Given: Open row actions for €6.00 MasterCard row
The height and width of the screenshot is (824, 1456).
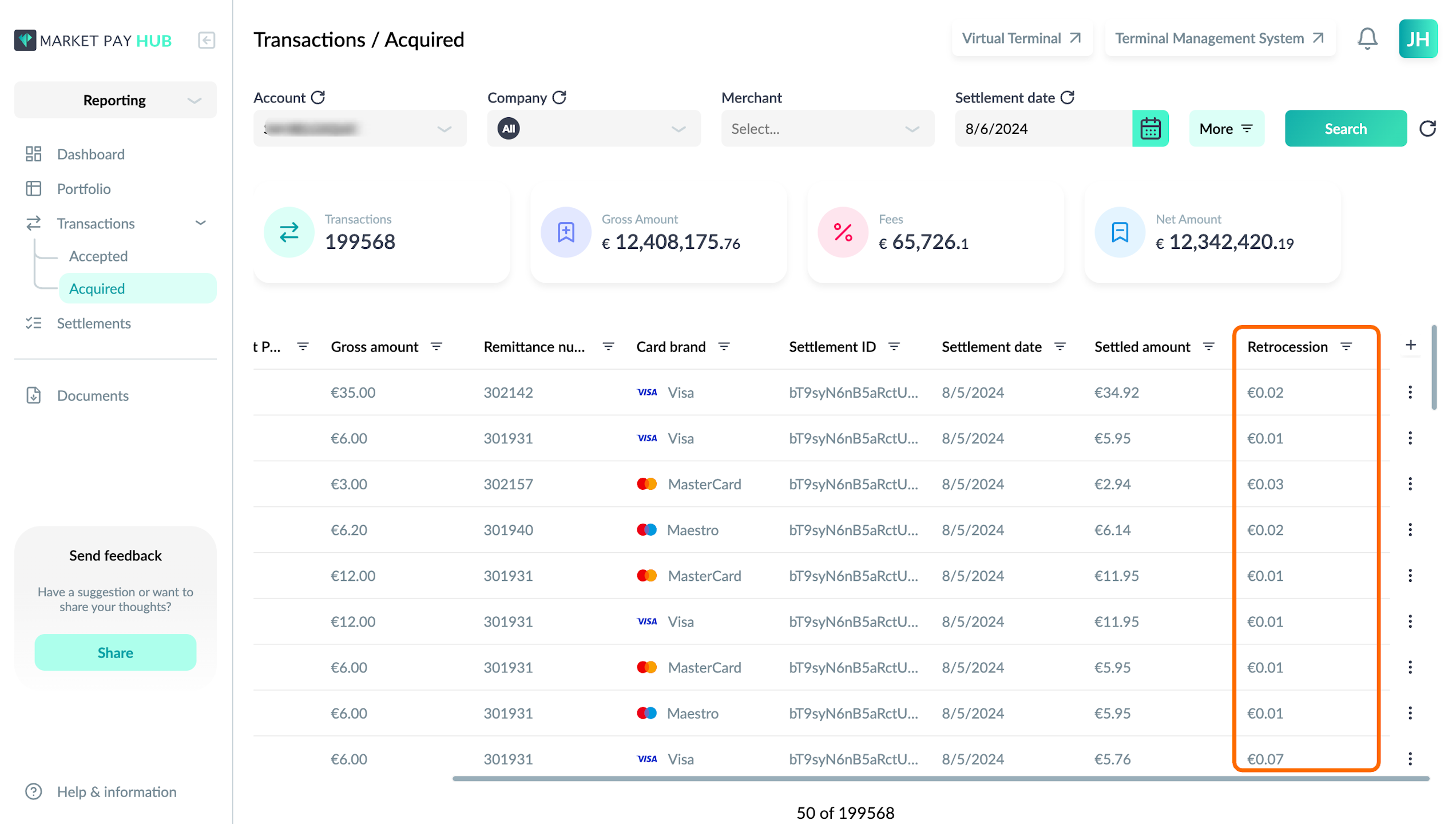Looking at the screenshot, I should (1410, 667).
